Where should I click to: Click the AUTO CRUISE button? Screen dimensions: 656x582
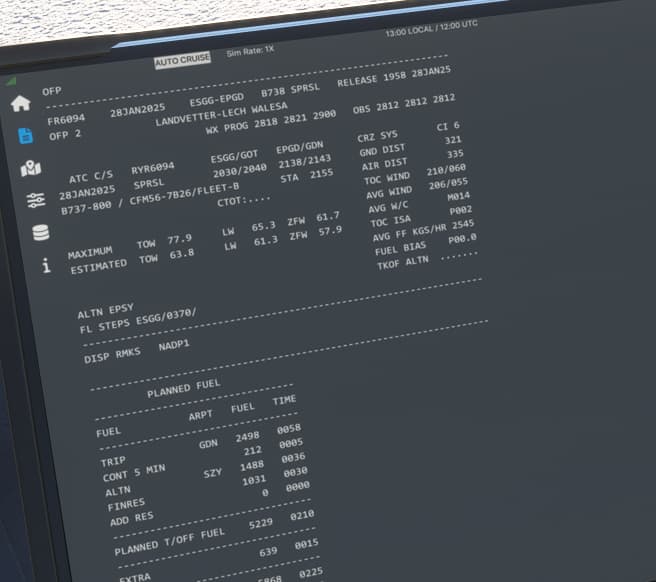click(x=182, y=61)
